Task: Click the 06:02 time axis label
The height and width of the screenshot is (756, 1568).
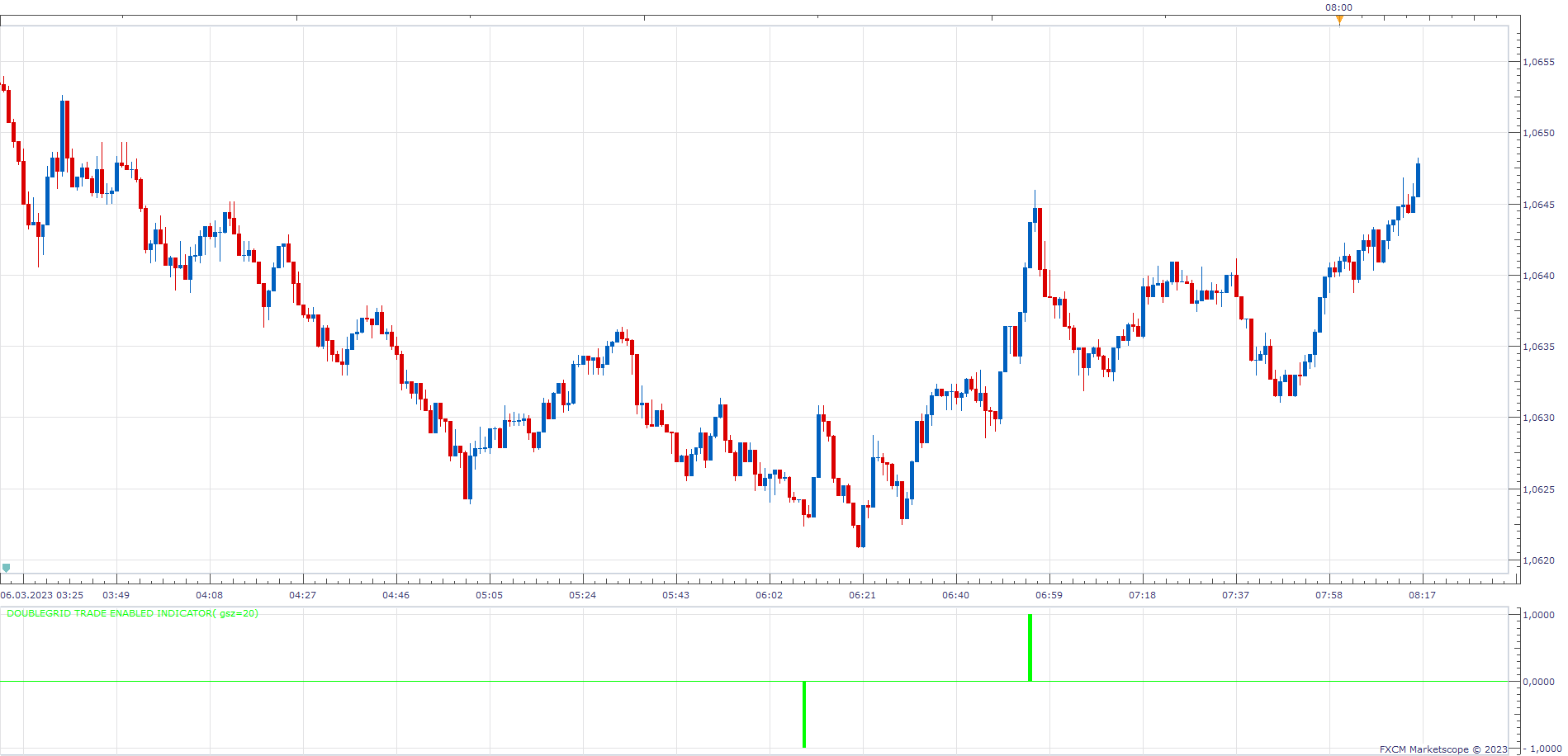Action: point(769,595)
